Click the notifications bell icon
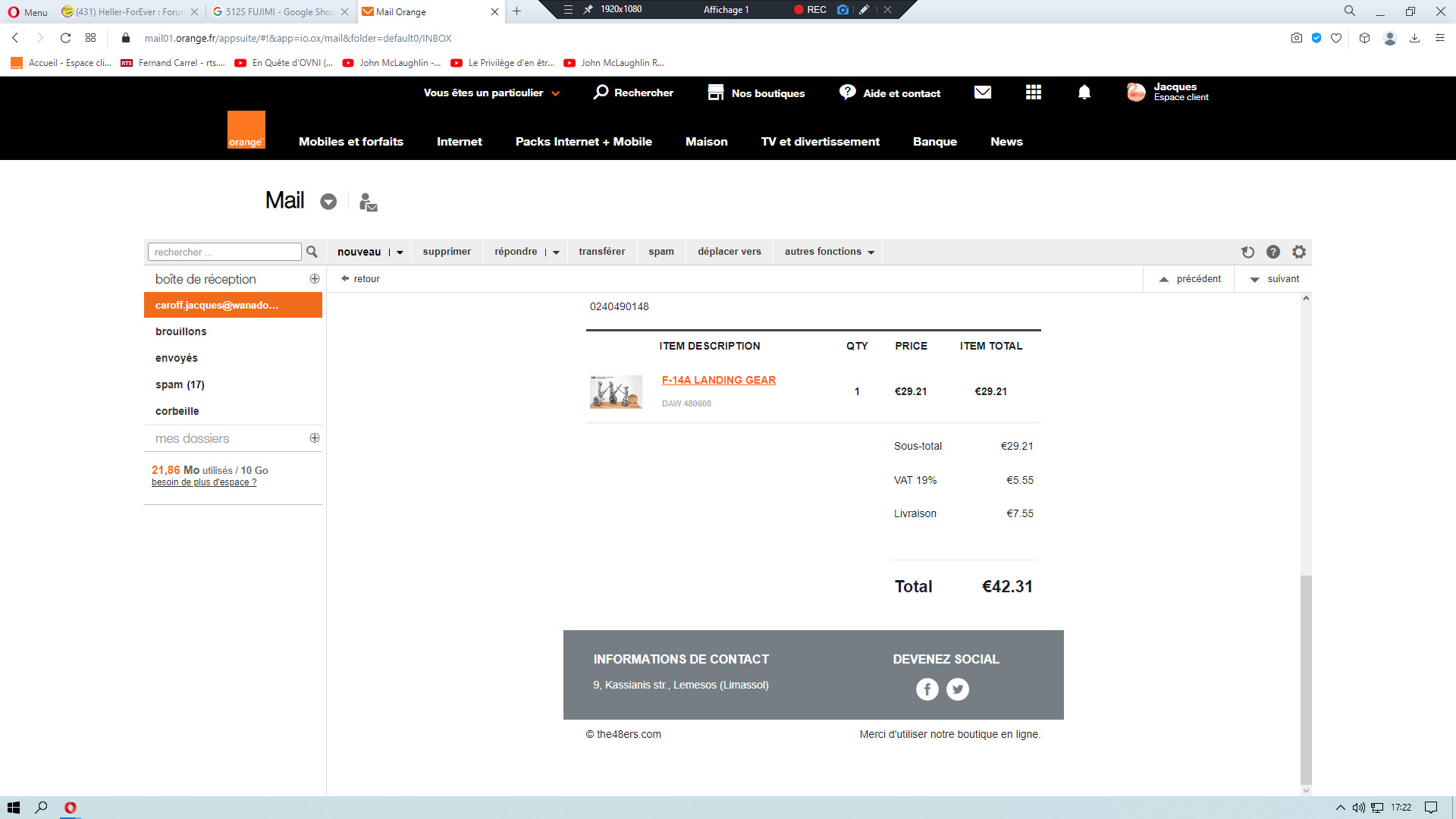This screenshot has height=819, width=1456. click(1084, 93)
